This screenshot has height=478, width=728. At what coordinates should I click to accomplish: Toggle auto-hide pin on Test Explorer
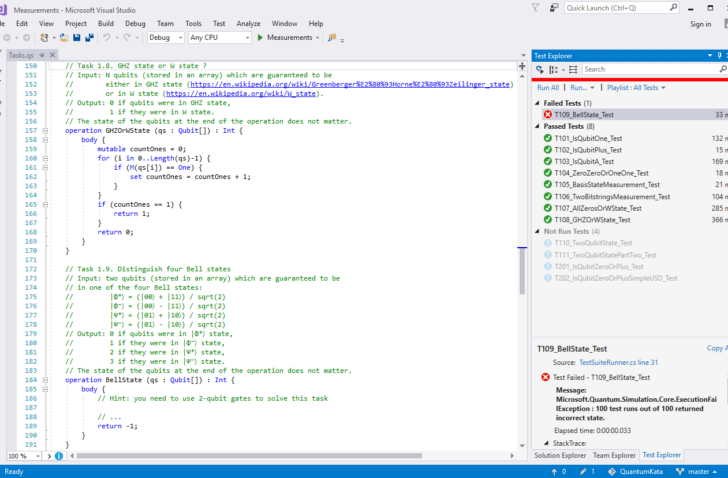point(720,56)
